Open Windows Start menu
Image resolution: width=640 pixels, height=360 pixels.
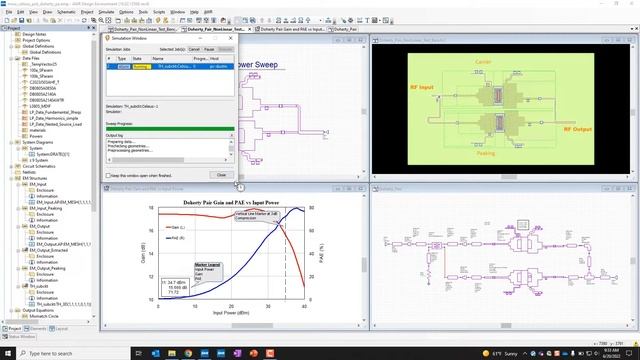8,353
